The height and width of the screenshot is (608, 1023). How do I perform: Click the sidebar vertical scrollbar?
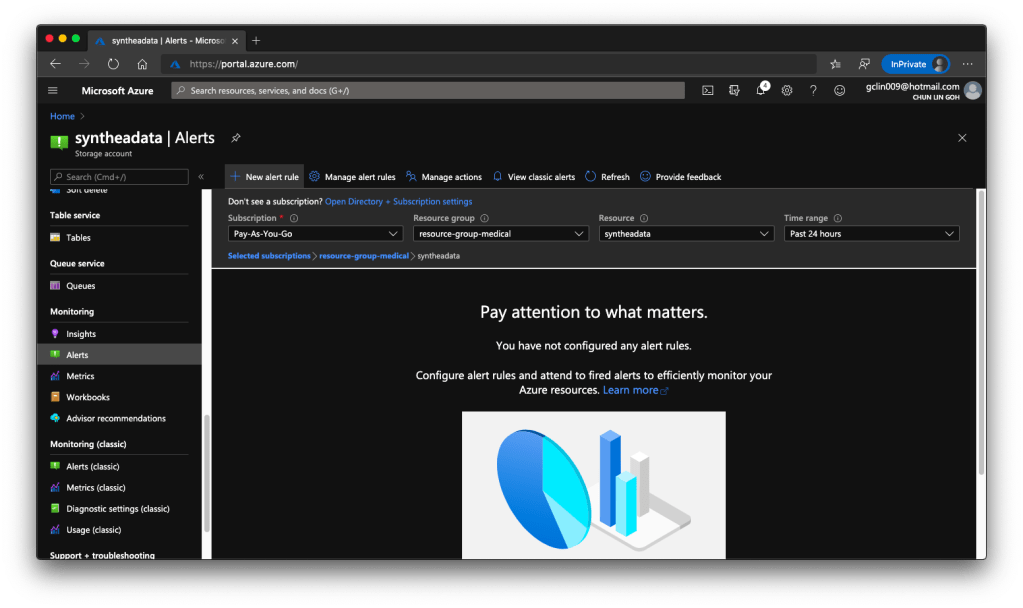point(205,470)
